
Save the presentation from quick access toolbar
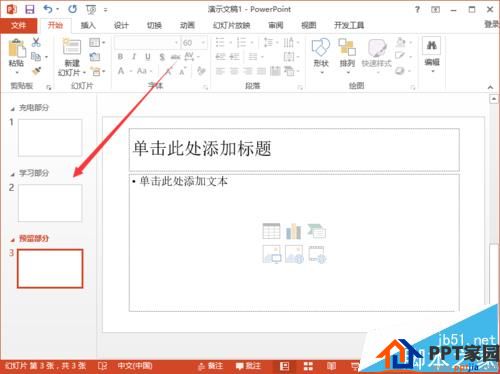pyautogui.click(x=30, y=9)
